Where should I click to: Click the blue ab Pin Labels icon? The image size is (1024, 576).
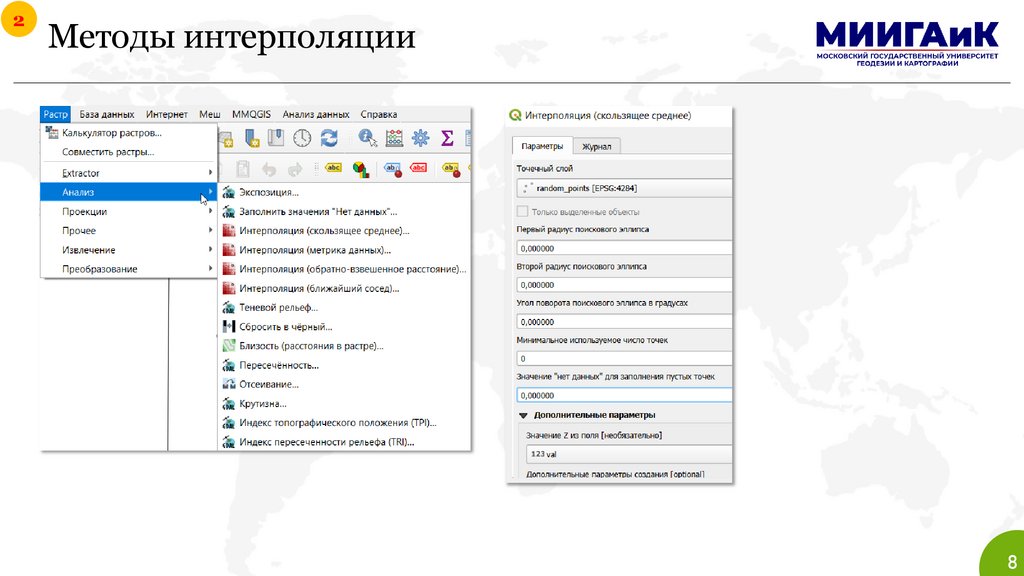coord(393,170)
